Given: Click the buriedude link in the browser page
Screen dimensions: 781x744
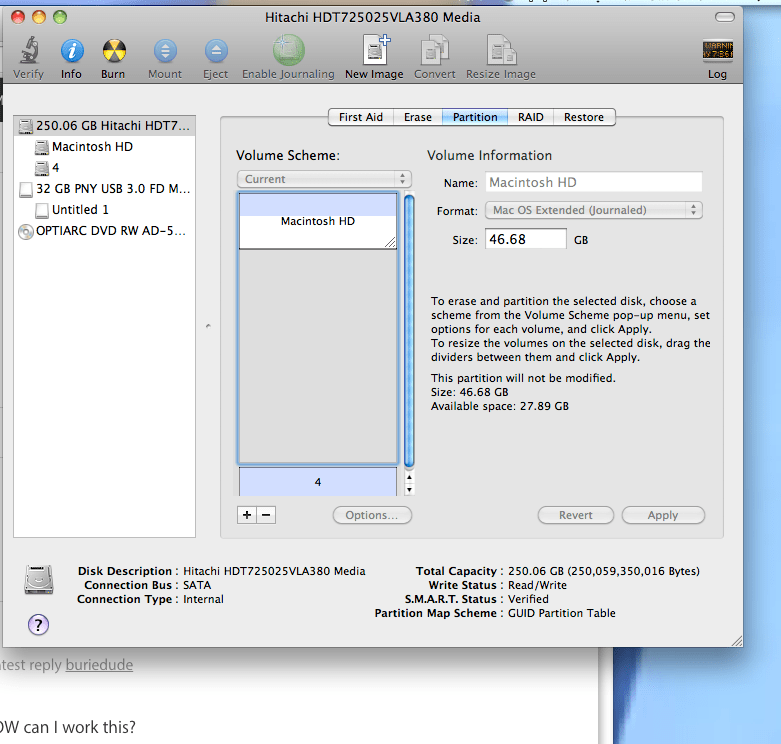Looking at the screenshot, I should click(99, 665).
